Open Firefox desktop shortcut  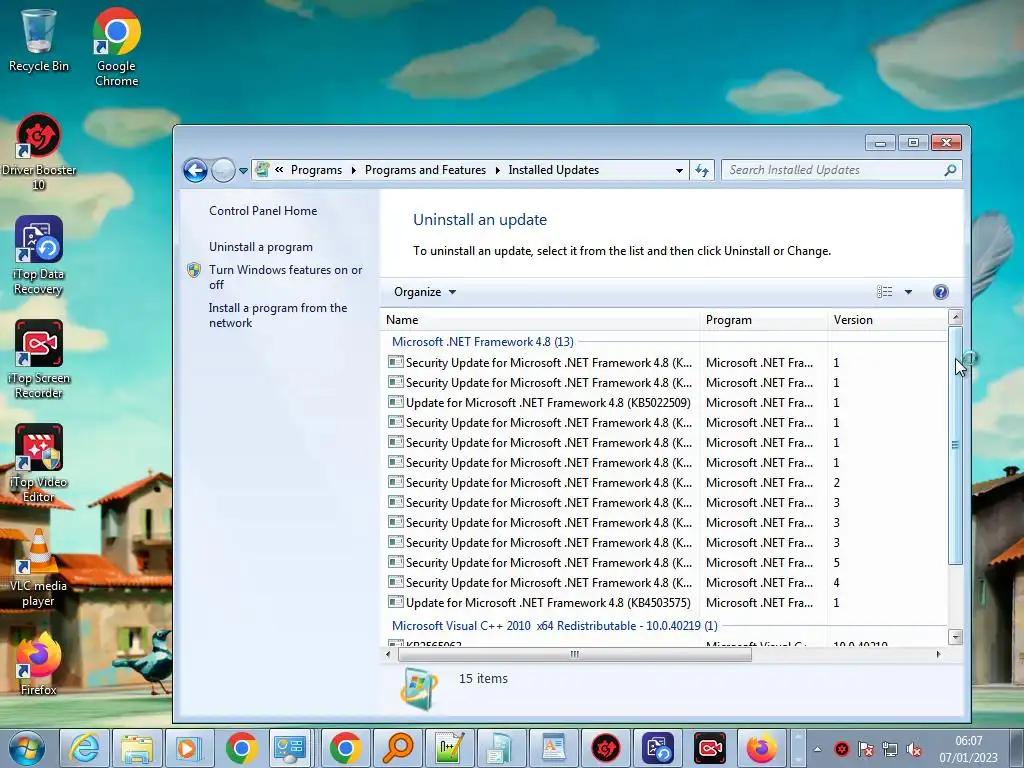click(39, 663)
